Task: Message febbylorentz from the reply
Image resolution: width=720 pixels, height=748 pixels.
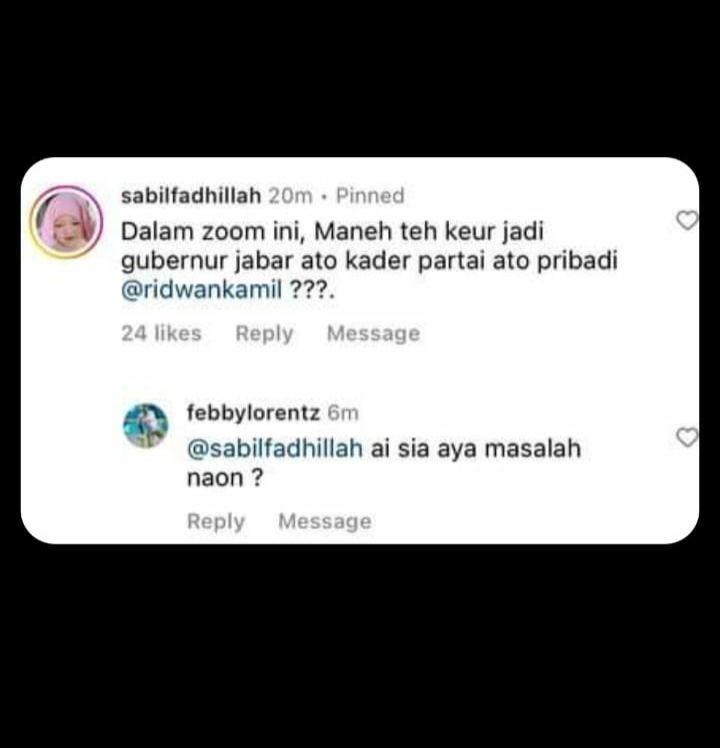Action: coord(325,521)
